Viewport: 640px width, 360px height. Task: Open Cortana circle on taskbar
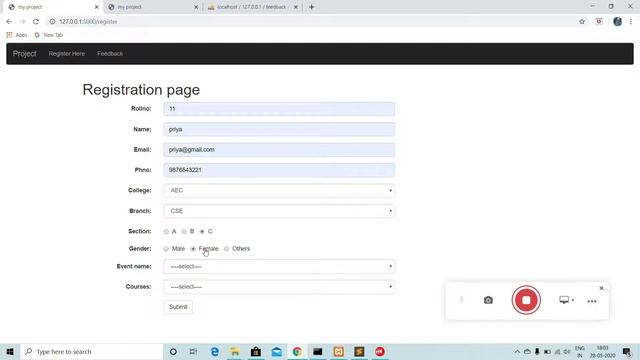173,351
